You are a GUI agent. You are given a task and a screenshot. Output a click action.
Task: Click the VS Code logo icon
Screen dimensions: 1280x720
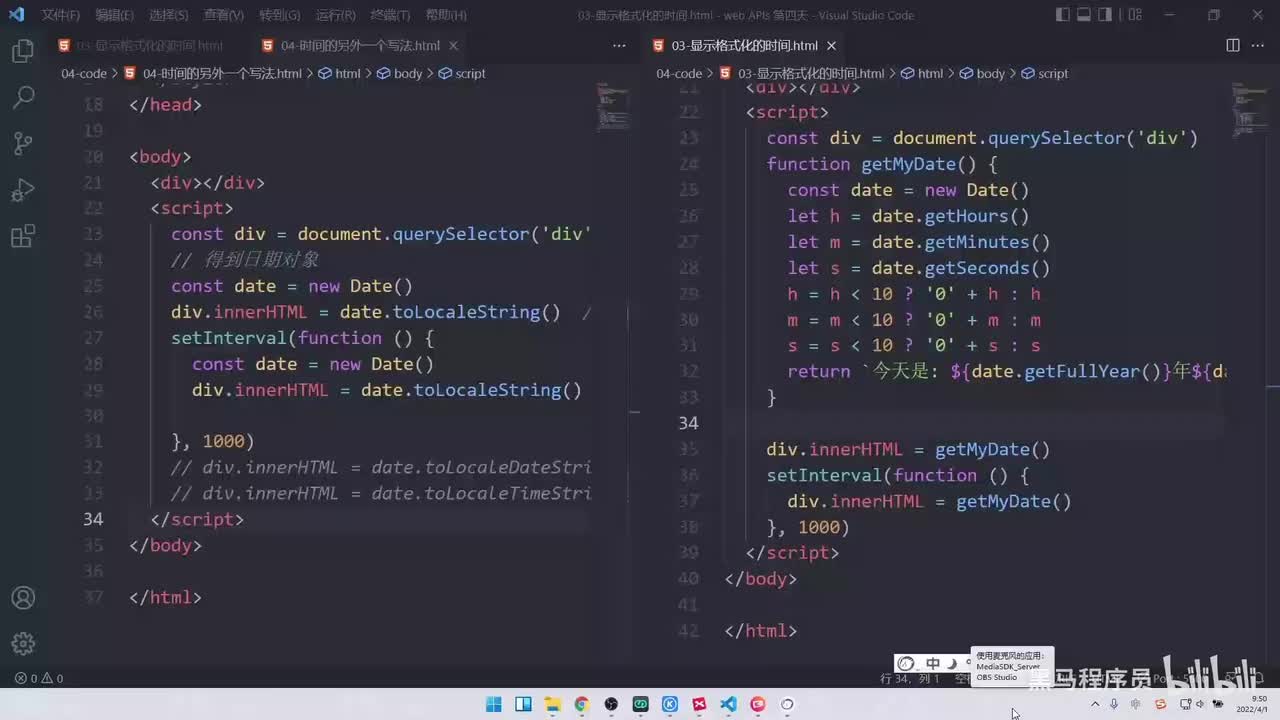pyautogui.click(x=16, y=15)
